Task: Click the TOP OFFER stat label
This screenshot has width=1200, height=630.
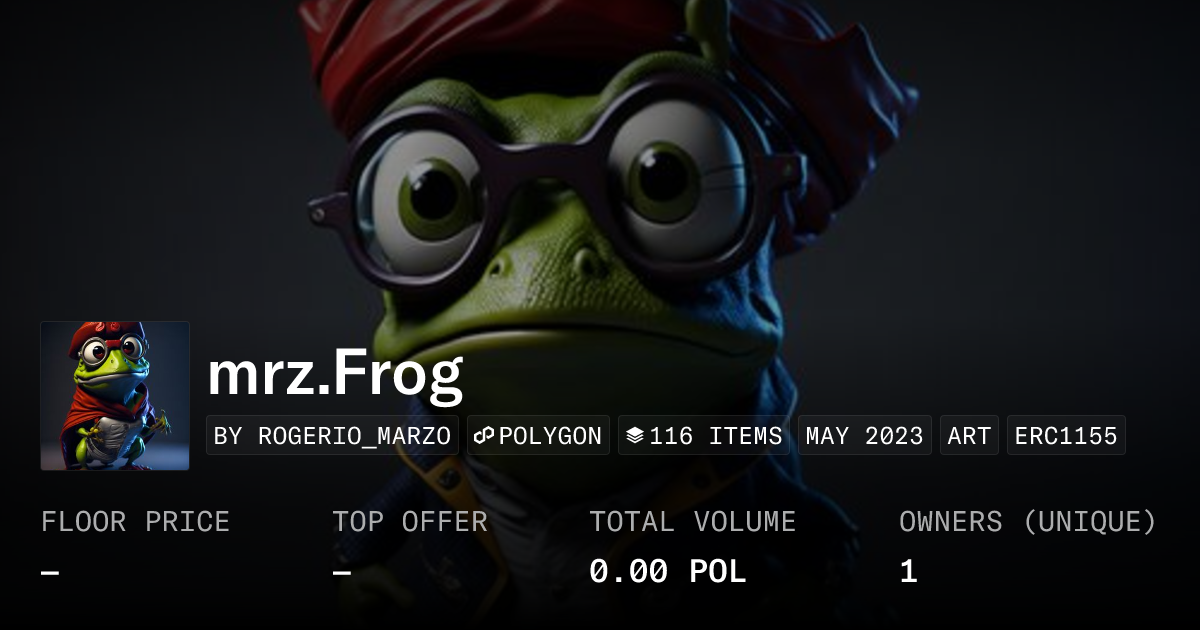Action: tap(410, 522)
